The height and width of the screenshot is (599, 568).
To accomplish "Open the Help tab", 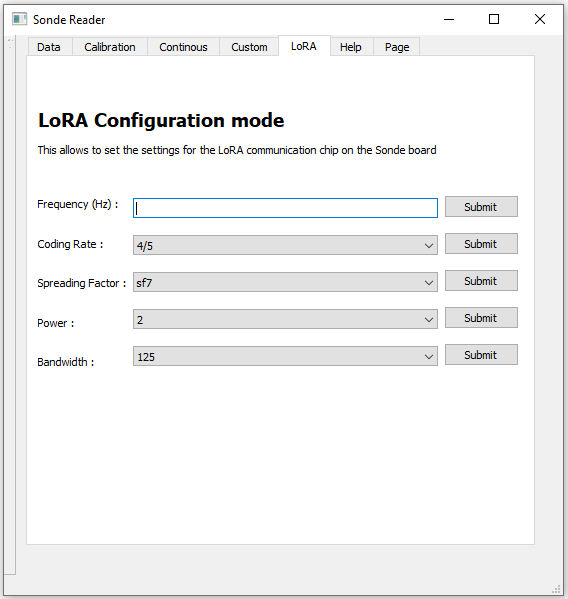I will 351,47.
